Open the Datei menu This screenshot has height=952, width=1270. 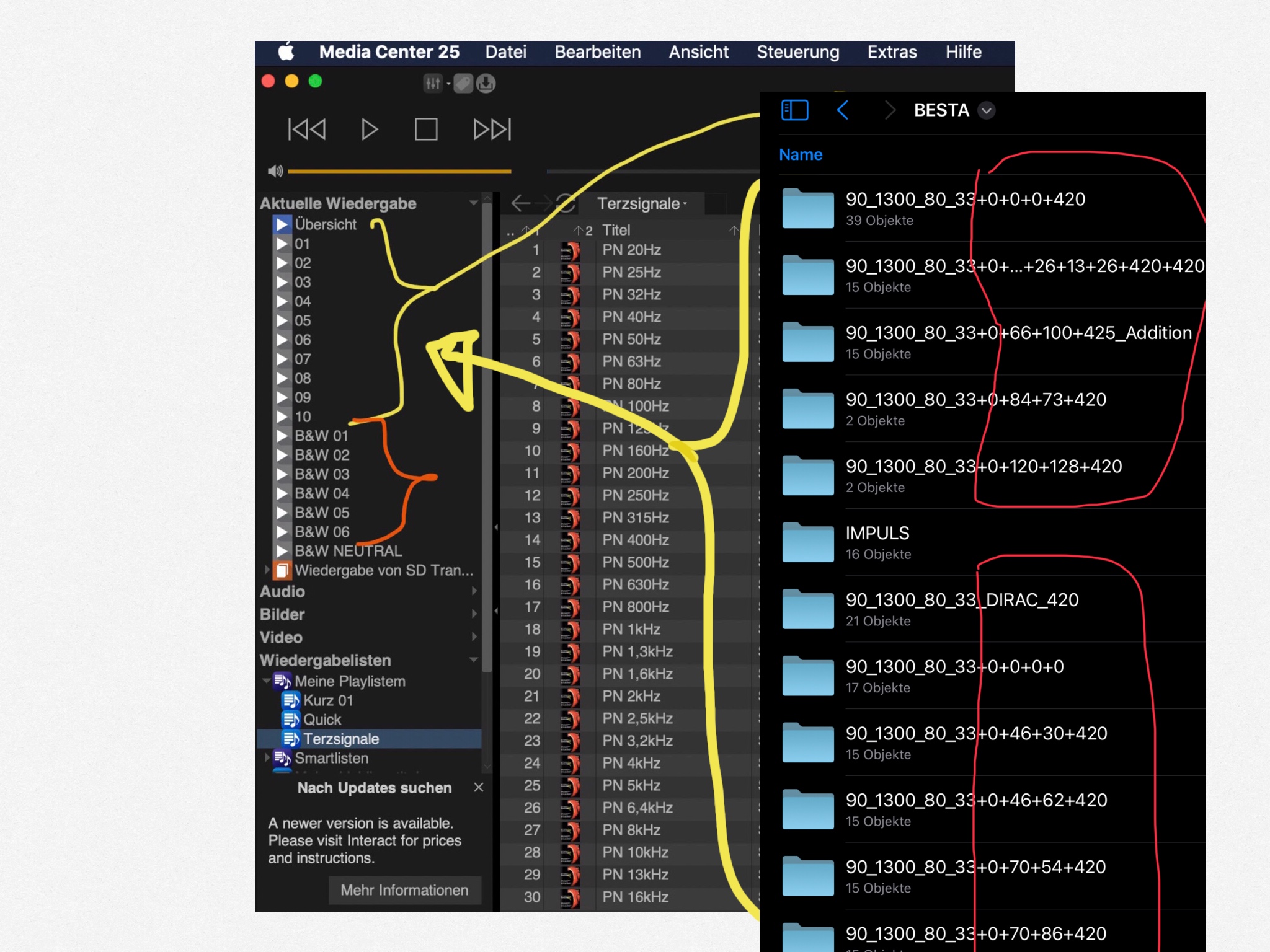[505, 52]
